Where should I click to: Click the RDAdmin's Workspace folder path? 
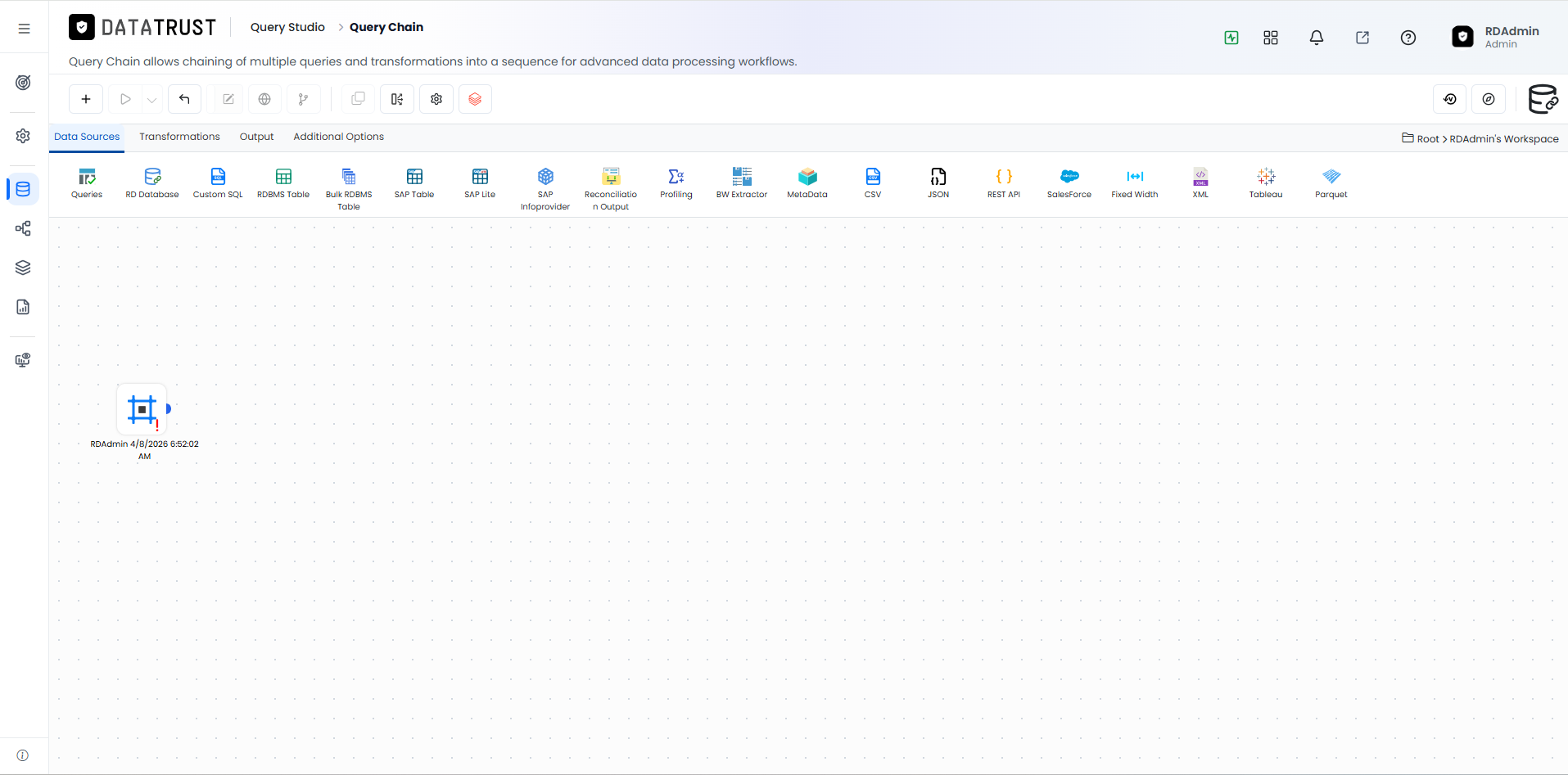coord(1504,139)
